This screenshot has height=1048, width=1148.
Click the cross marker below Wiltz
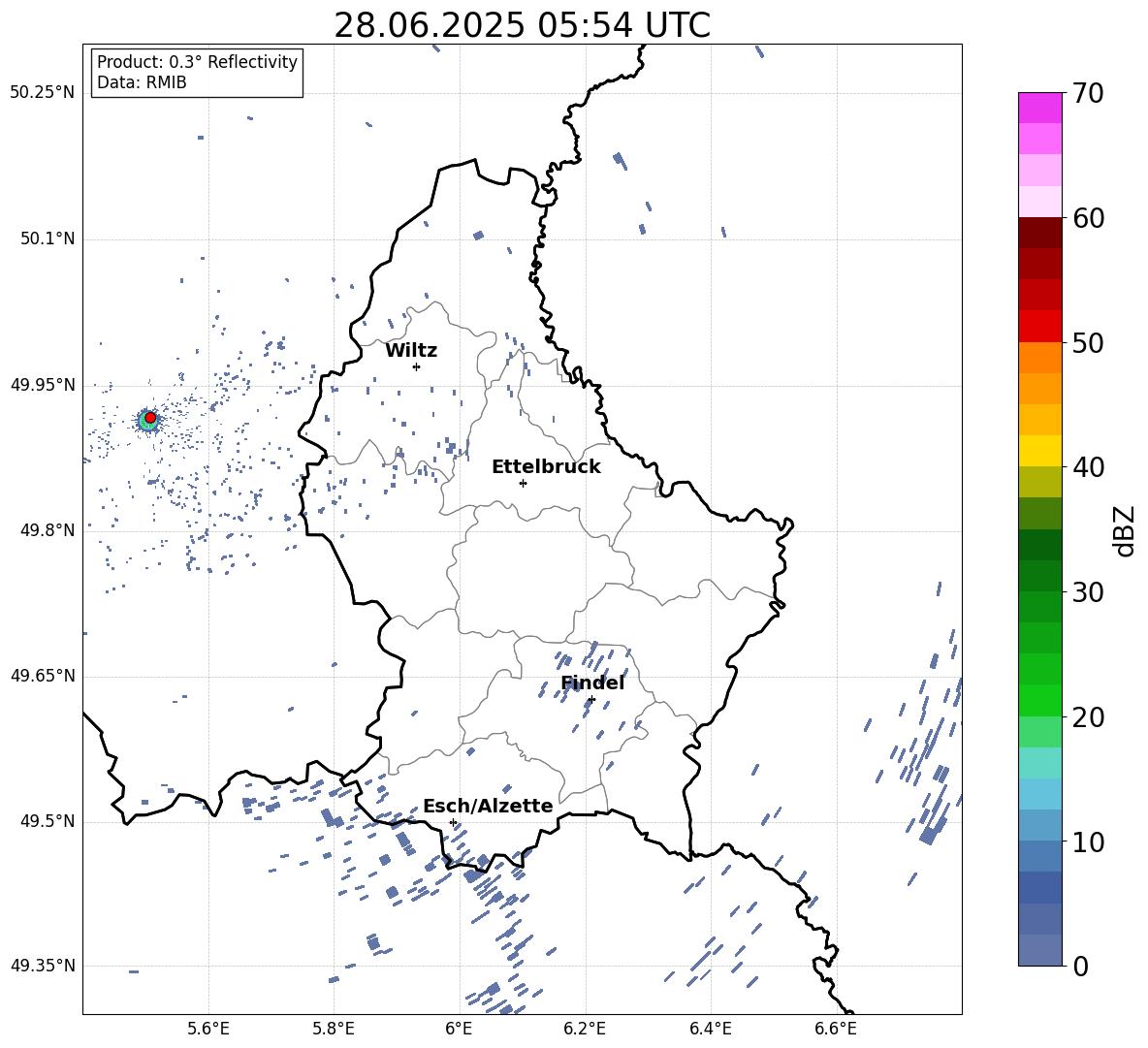[417, 366]
